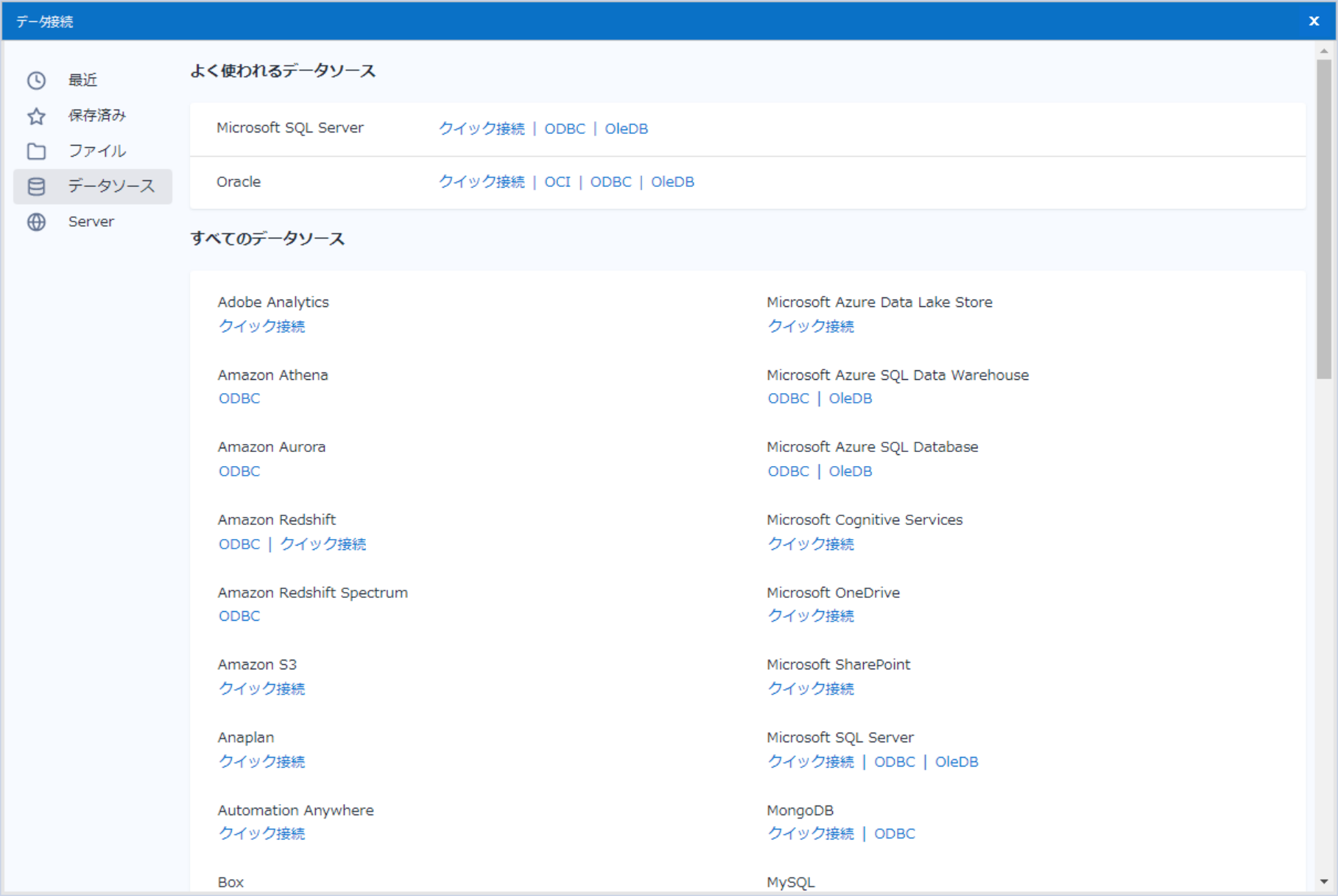Click the clock icon beside 最近

pos(36,80)
